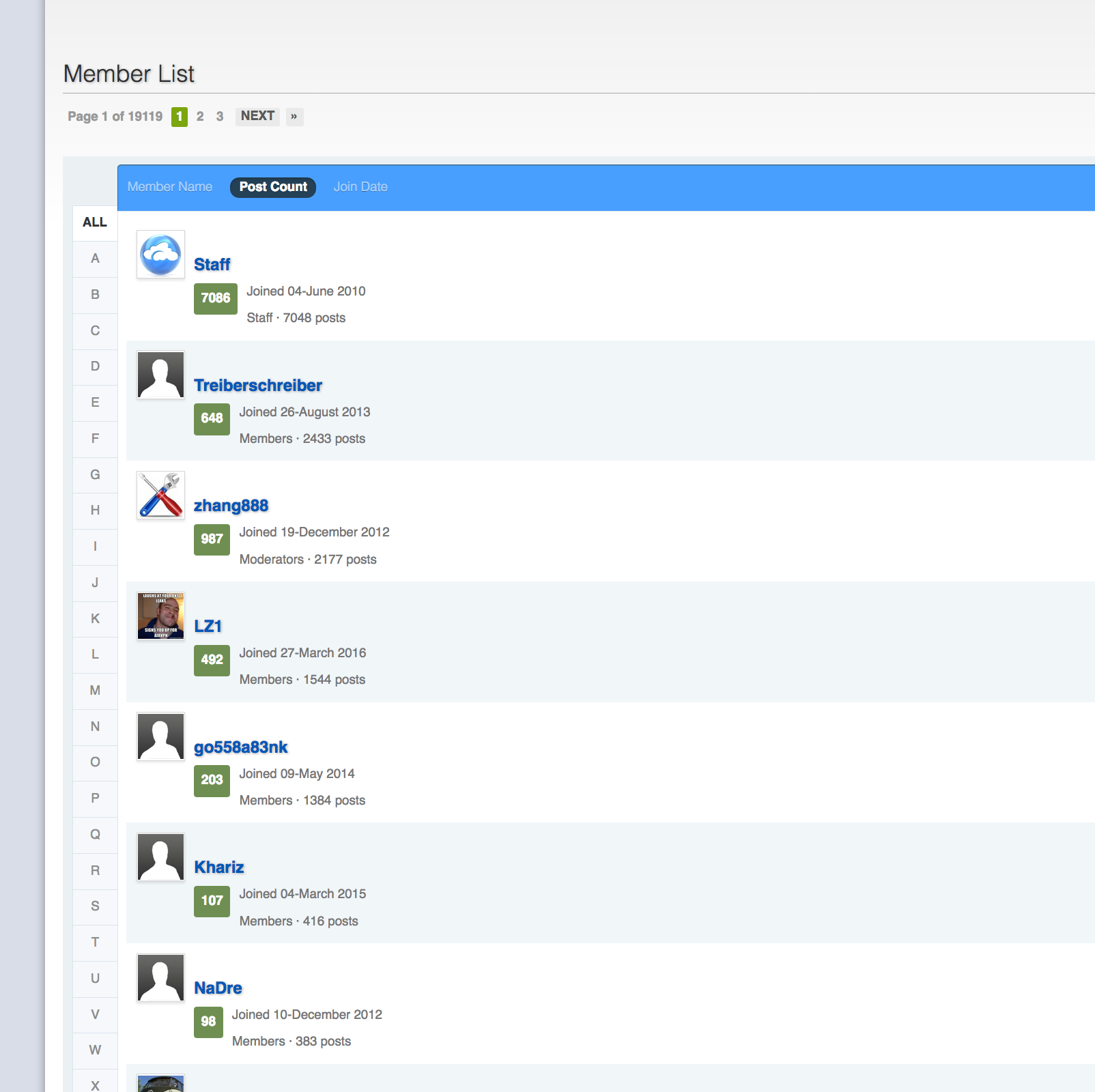Sort by Join Date
Screen dimensions: 1095x1092
pos(360,187)
